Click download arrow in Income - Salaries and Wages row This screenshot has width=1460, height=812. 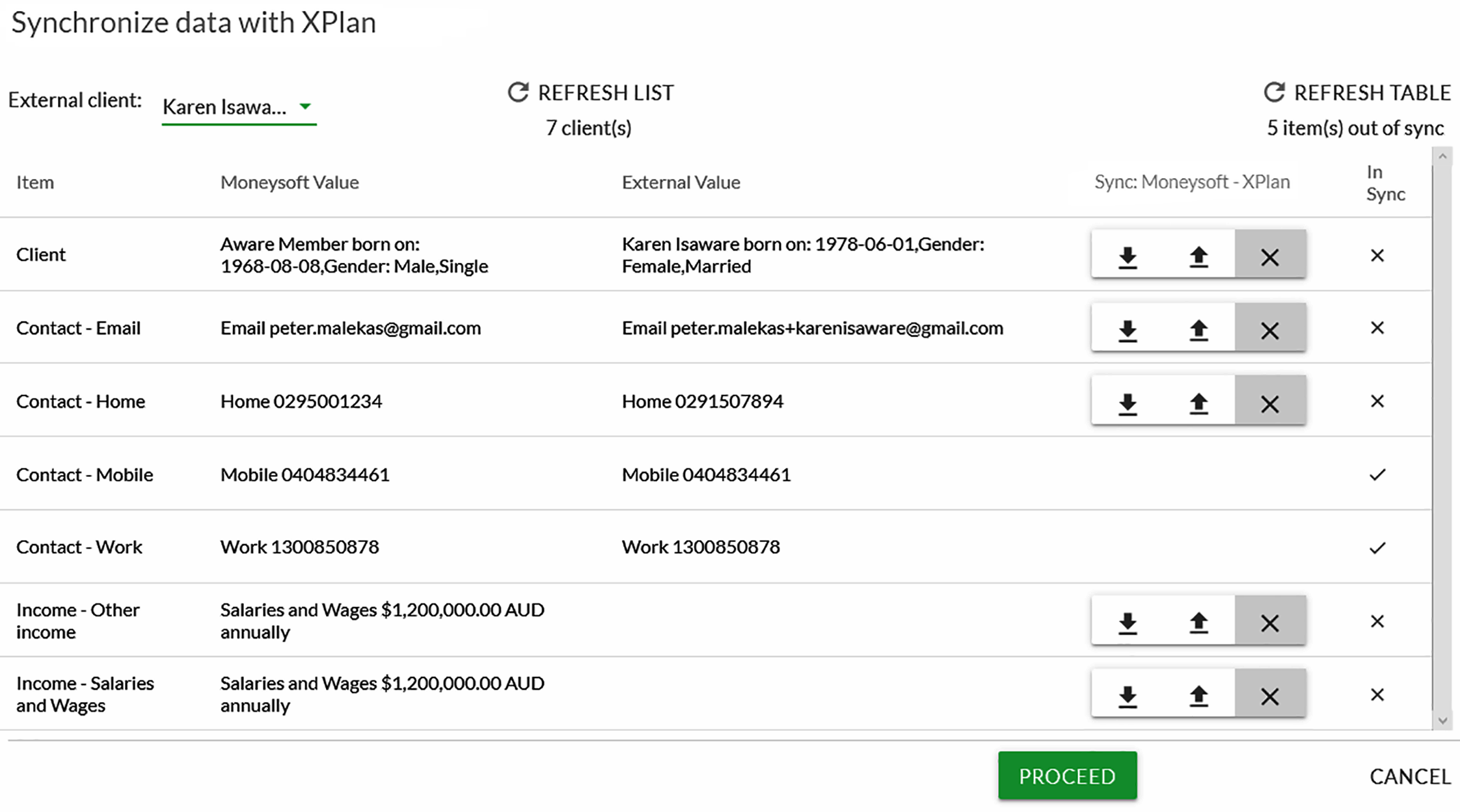point(1128,696)
